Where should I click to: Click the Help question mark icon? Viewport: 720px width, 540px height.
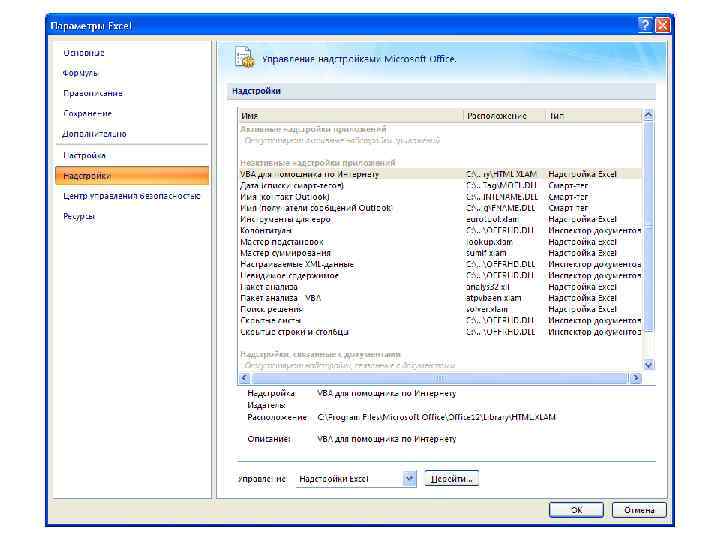(645, 25)
